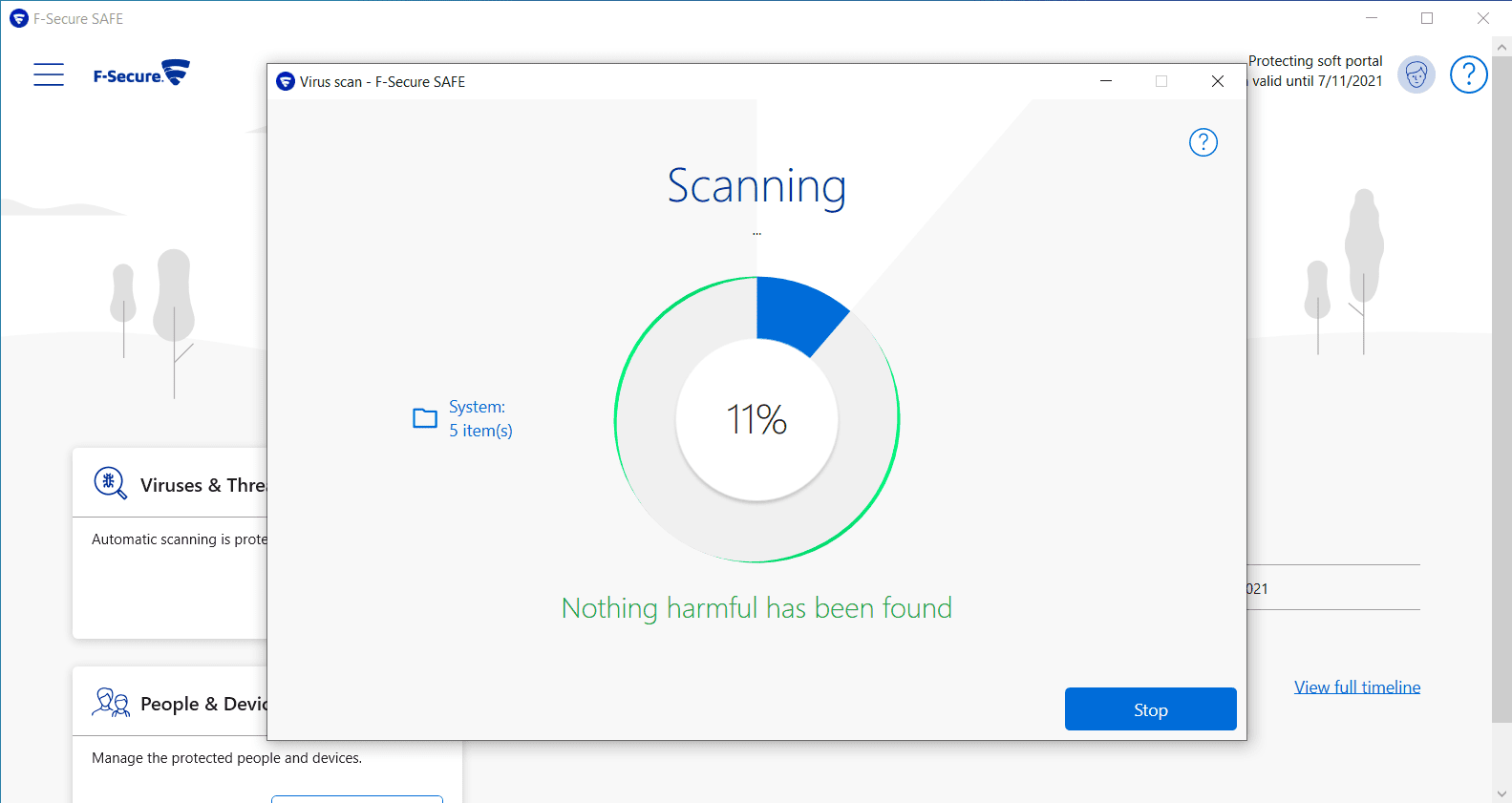Close the F-Secure SAFE main window

click(x=1483, y=18)
